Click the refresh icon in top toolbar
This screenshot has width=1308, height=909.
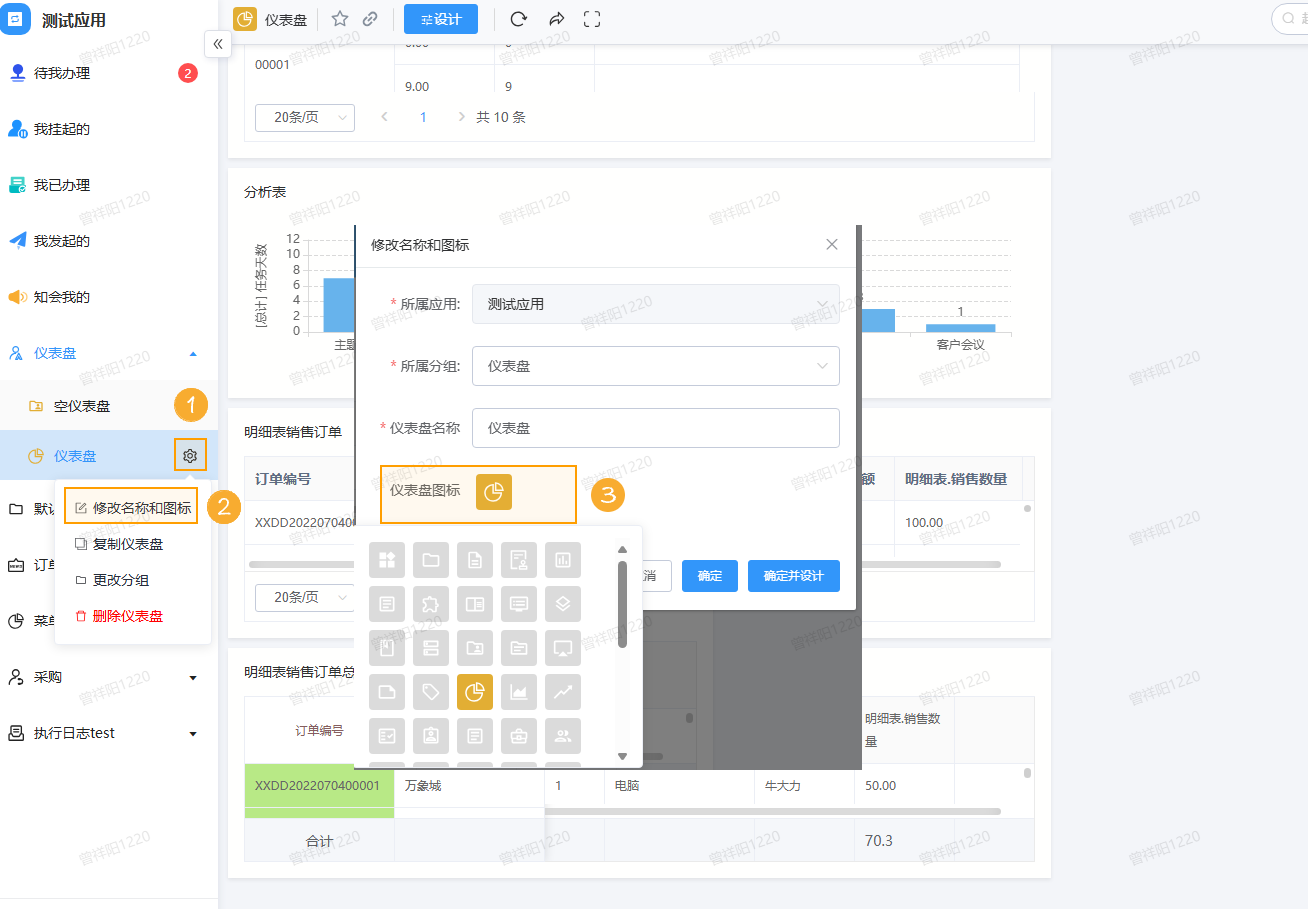[x=518, y=19]
